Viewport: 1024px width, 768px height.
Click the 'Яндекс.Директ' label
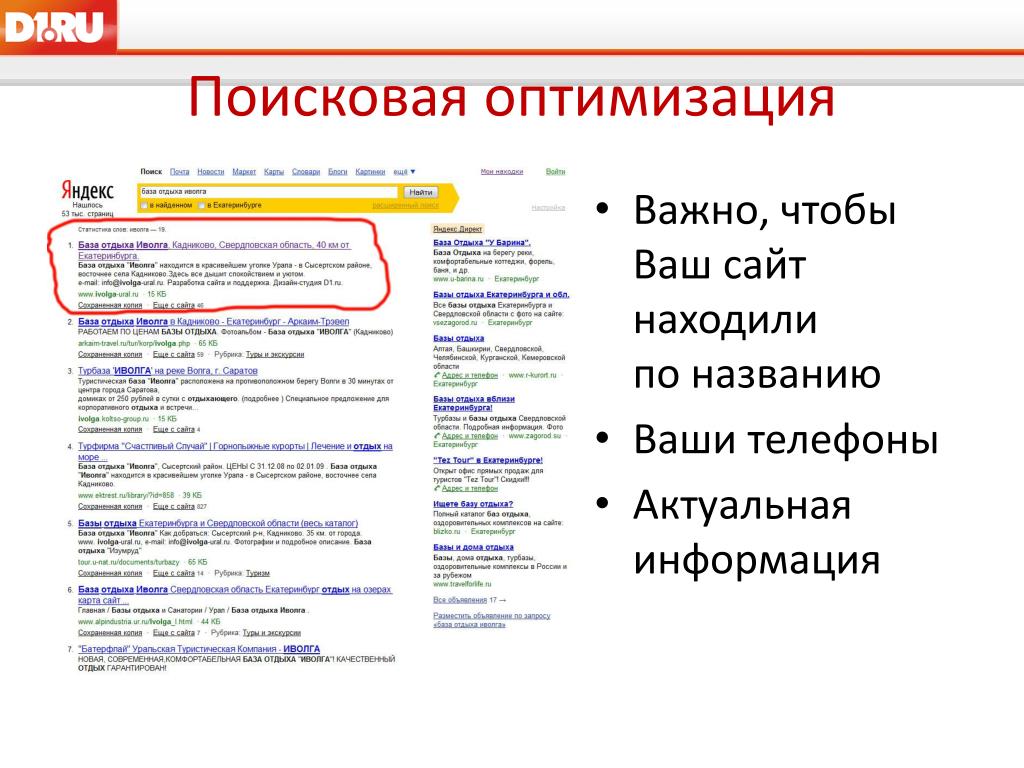pyautogui.click(x=457, y=229)
